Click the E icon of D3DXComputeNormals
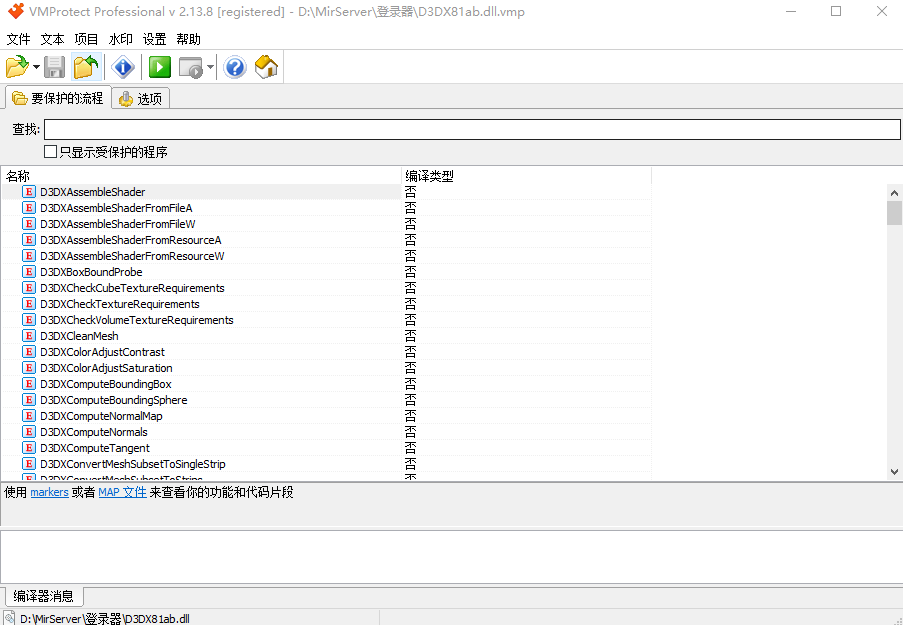903x625 pixels. [x=29, y=431]
